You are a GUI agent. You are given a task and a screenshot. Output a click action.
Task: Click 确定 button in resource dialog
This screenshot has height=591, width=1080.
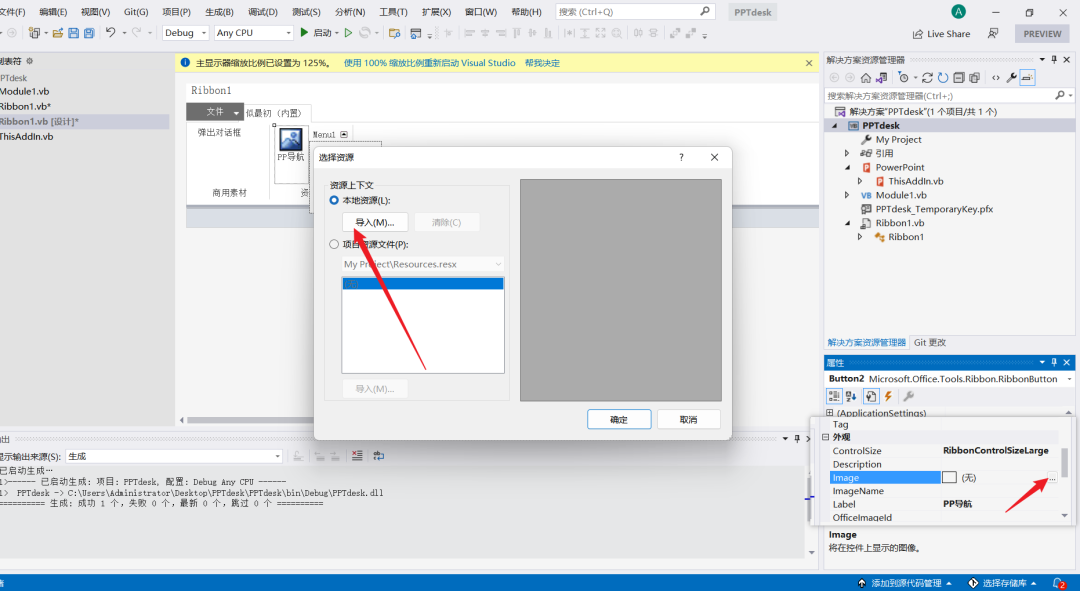tap(619, 419)
